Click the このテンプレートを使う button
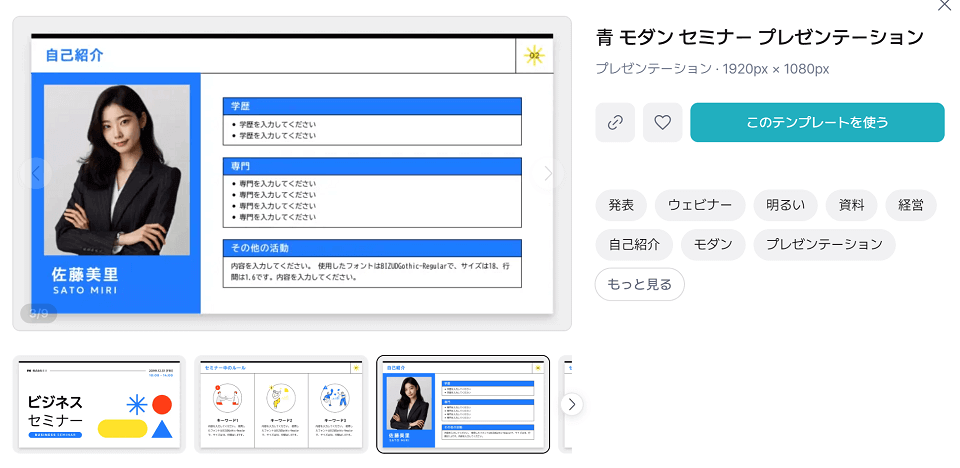960x468 pixels. 817,122
